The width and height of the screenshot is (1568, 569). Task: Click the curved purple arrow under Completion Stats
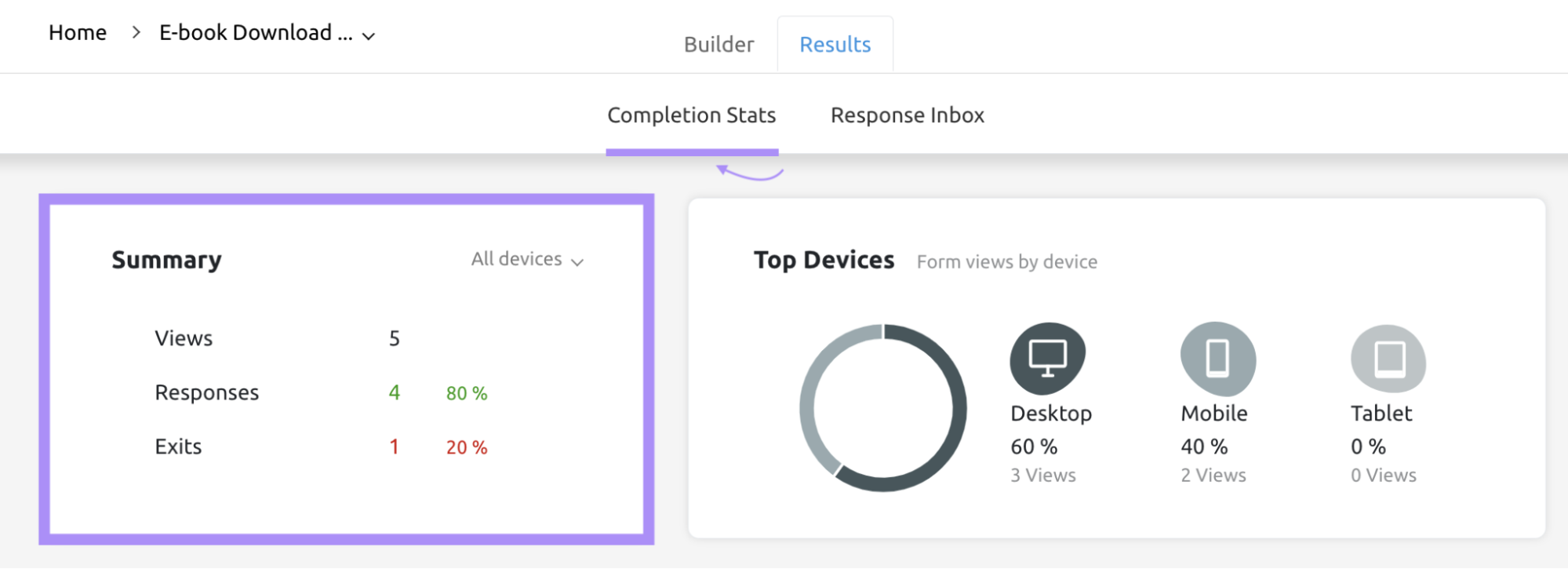click(x=749, y=172)
